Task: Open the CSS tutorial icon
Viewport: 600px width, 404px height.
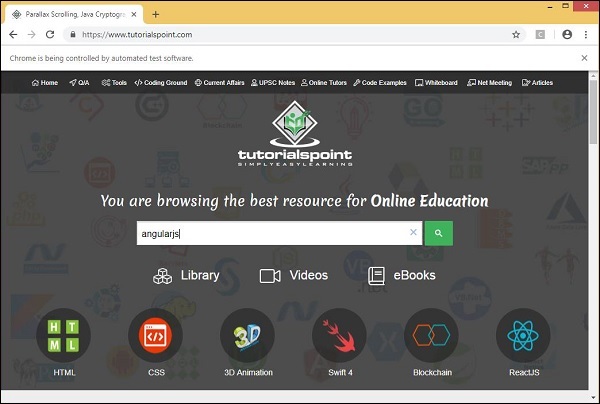Action: click(155, 337)
